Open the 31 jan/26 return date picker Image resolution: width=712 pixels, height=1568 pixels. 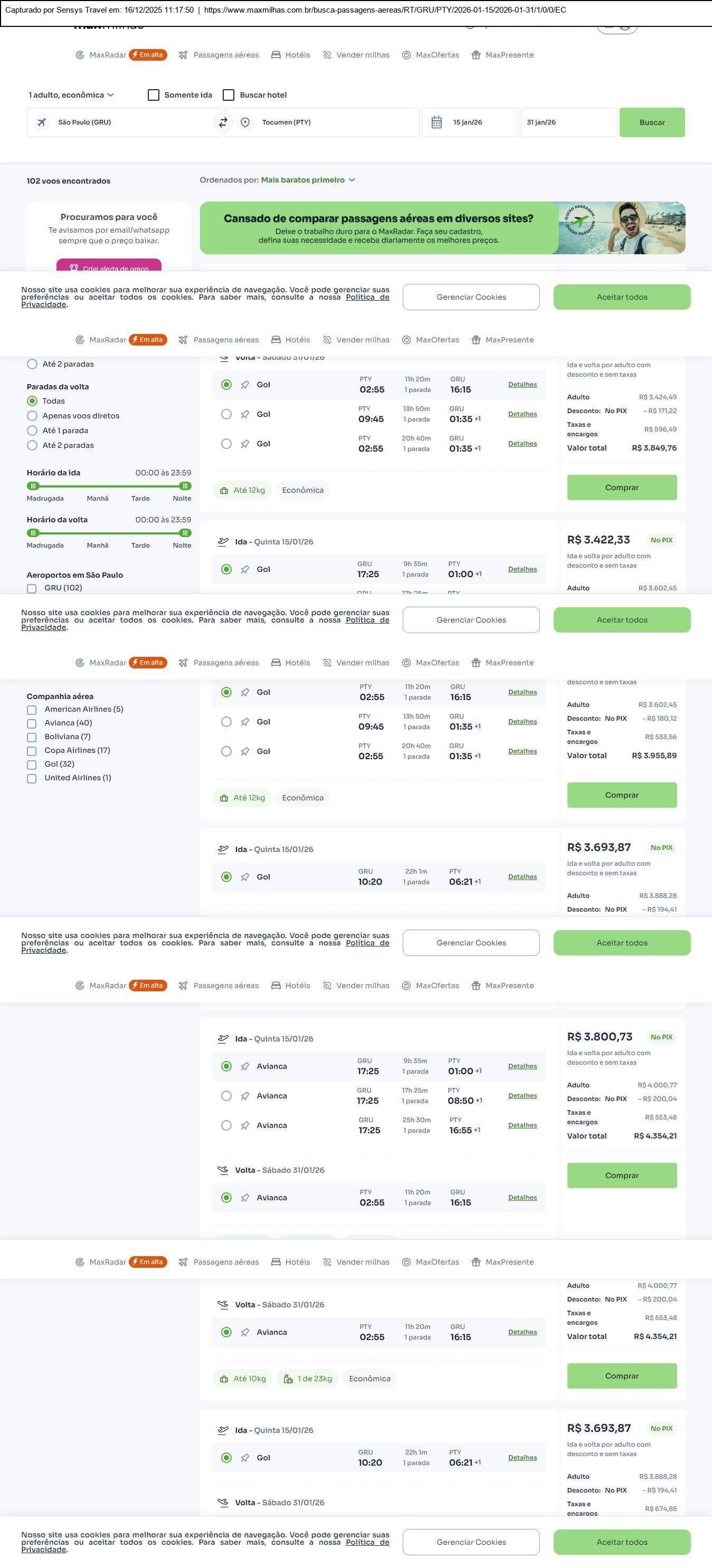coord(568,122)
